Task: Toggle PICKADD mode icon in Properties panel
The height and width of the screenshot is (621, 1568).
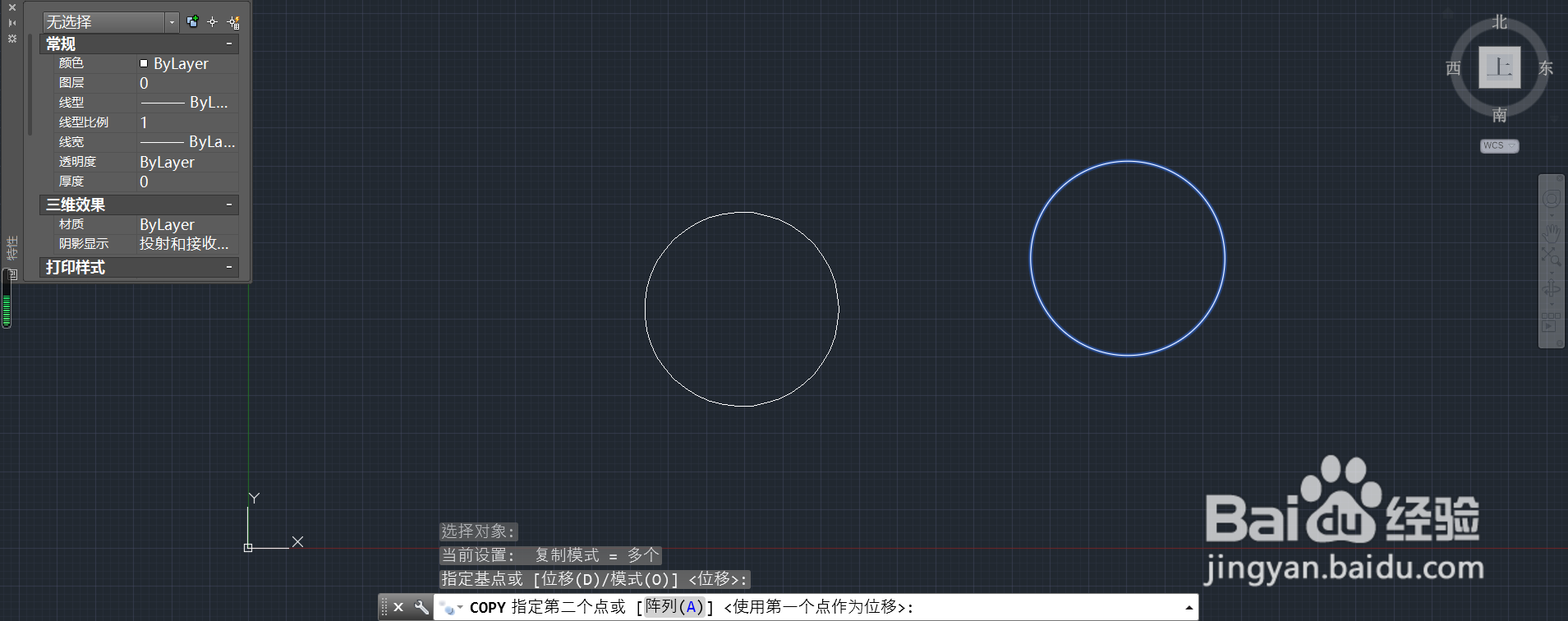Action: pos(192,22)
